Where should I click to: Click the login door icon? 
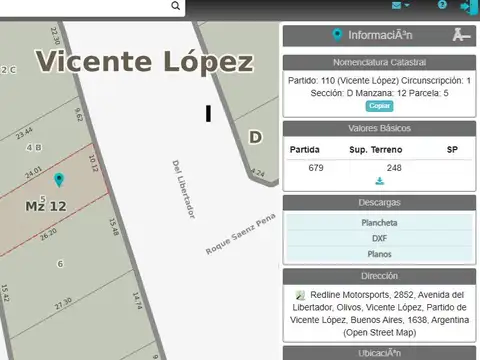tap(470, 7)
